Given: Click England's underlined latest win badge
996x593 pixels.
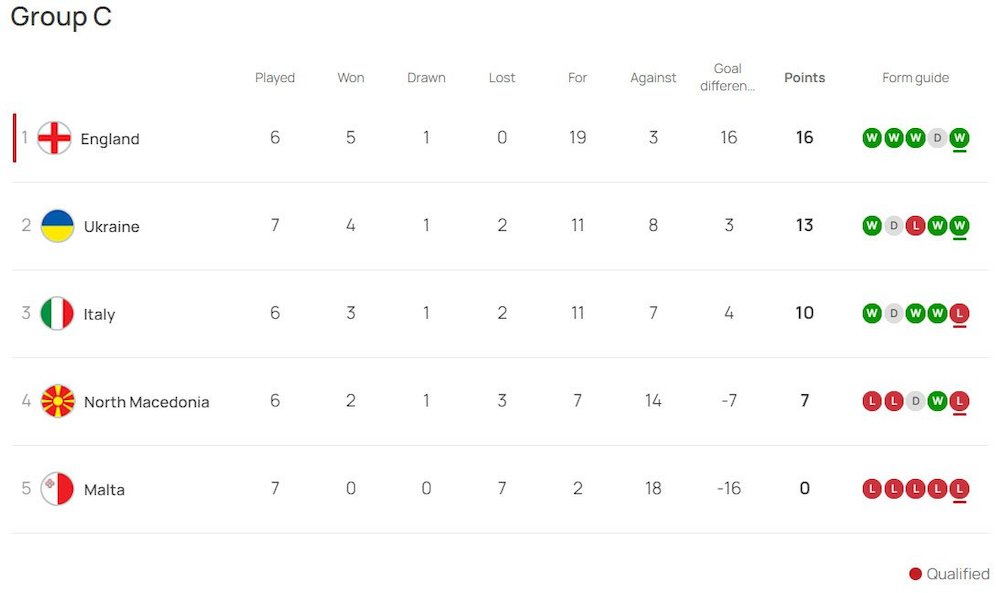Looking at the screenshot, I should click(x=959, y=138).
